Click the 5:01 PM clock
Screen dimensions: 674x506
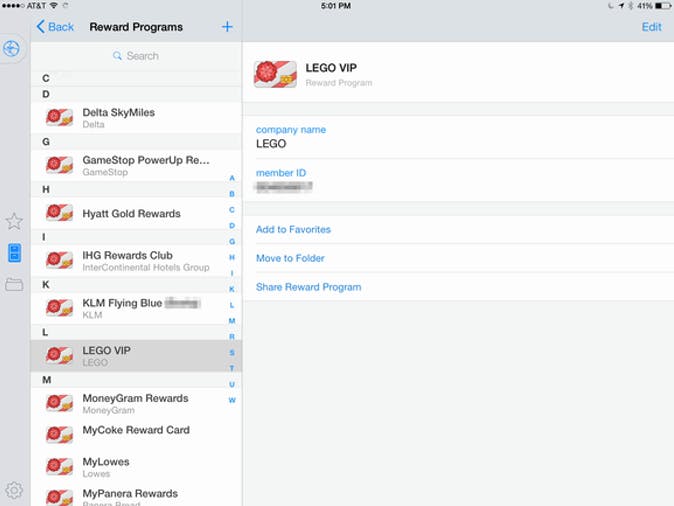[x=336, y=6]
